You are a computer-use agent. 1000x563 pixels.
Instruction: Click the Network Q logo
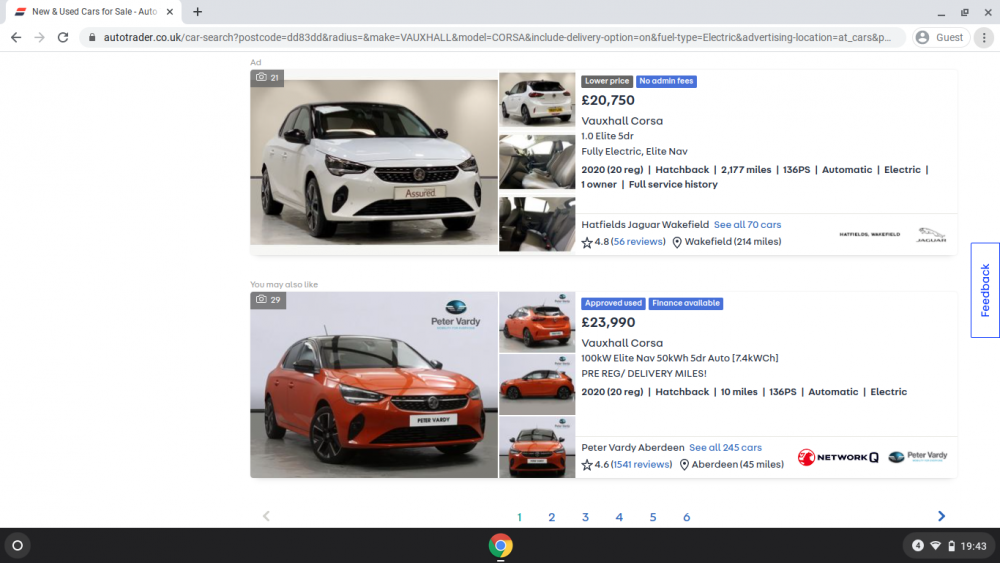(838, 457)
